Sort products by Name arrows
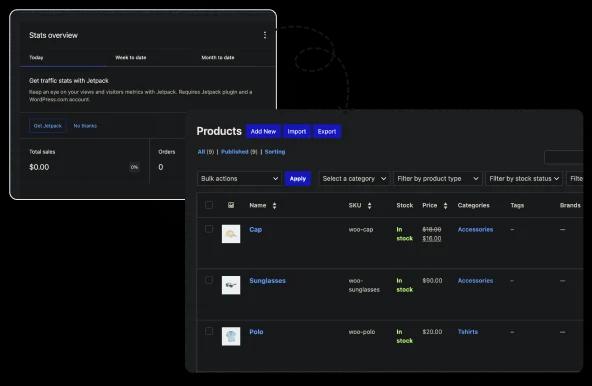The width and height of the screenshot is (592, 386). tap(274, 205)
